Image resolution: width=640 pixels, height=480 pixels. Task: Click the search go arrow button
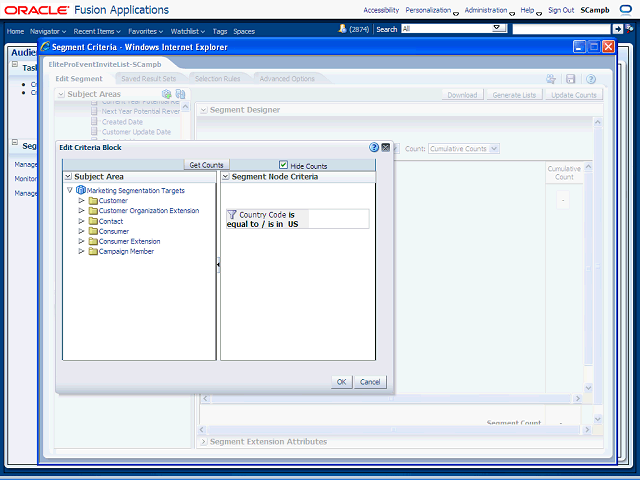click(618, 29)
